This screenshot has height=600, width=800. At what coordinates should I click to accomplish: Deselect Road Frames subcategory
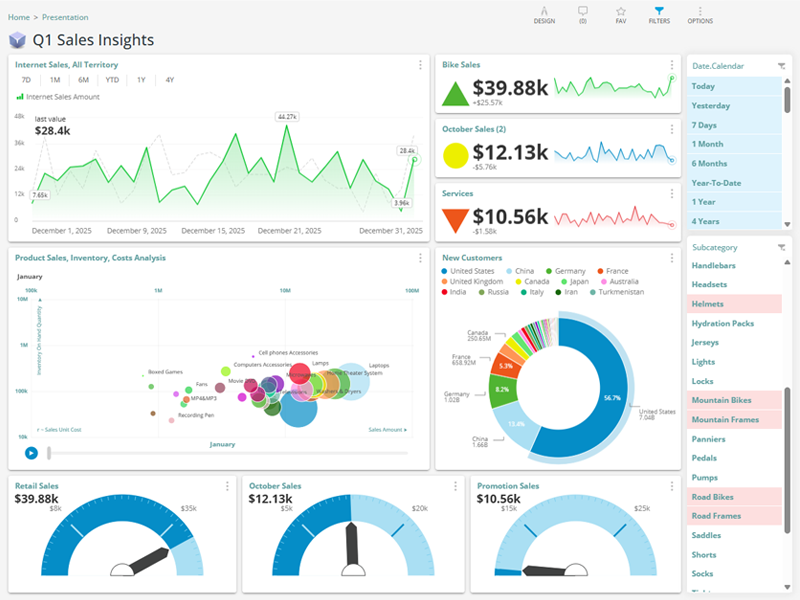pos(734,516)
